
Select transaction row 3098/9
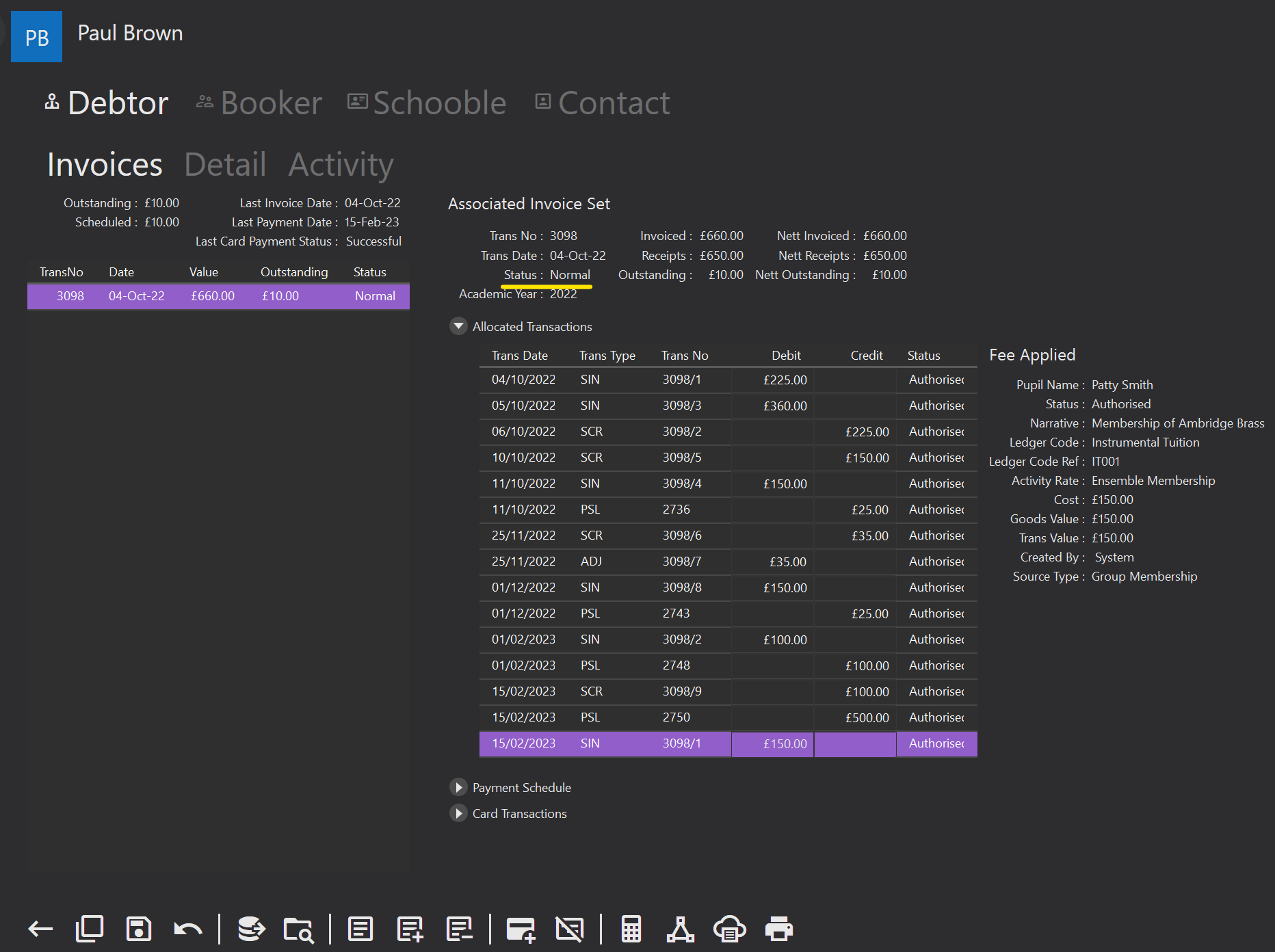728,691
